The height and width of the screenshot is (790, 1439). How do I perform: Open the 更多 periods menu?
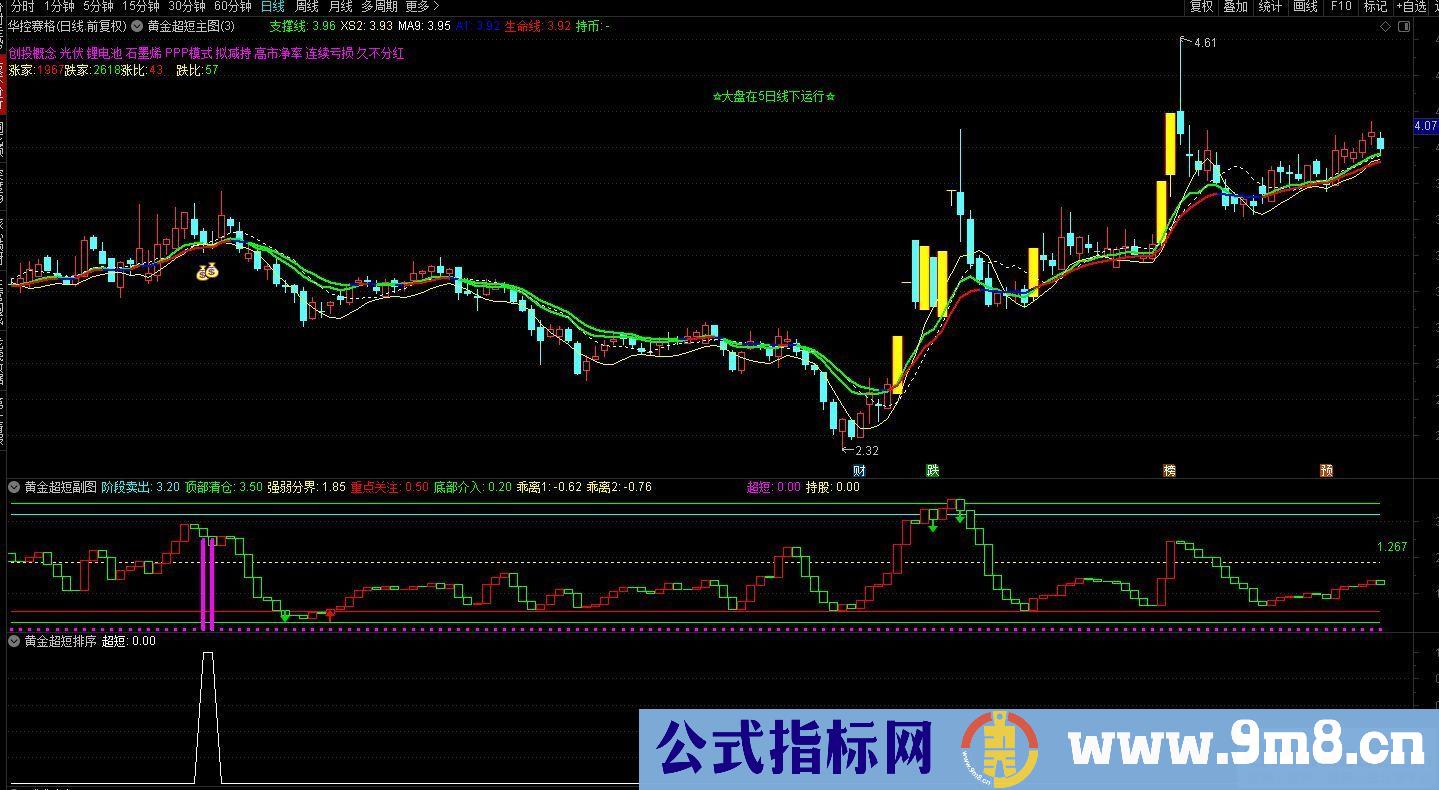click(422, 7)
